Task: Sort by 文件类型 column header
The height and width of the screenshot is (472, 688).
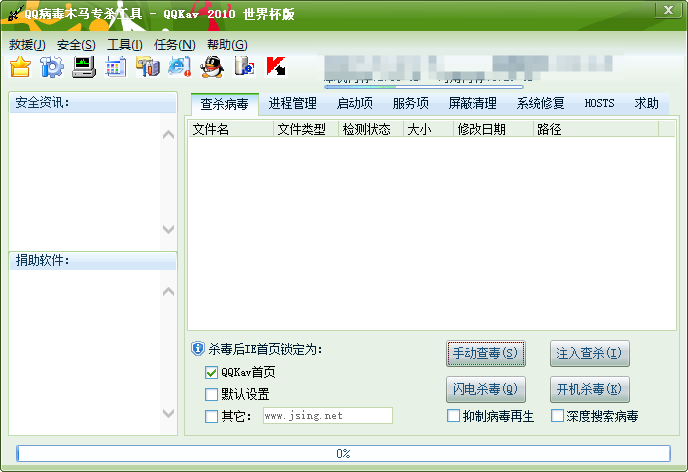Action: coord(306,129)
